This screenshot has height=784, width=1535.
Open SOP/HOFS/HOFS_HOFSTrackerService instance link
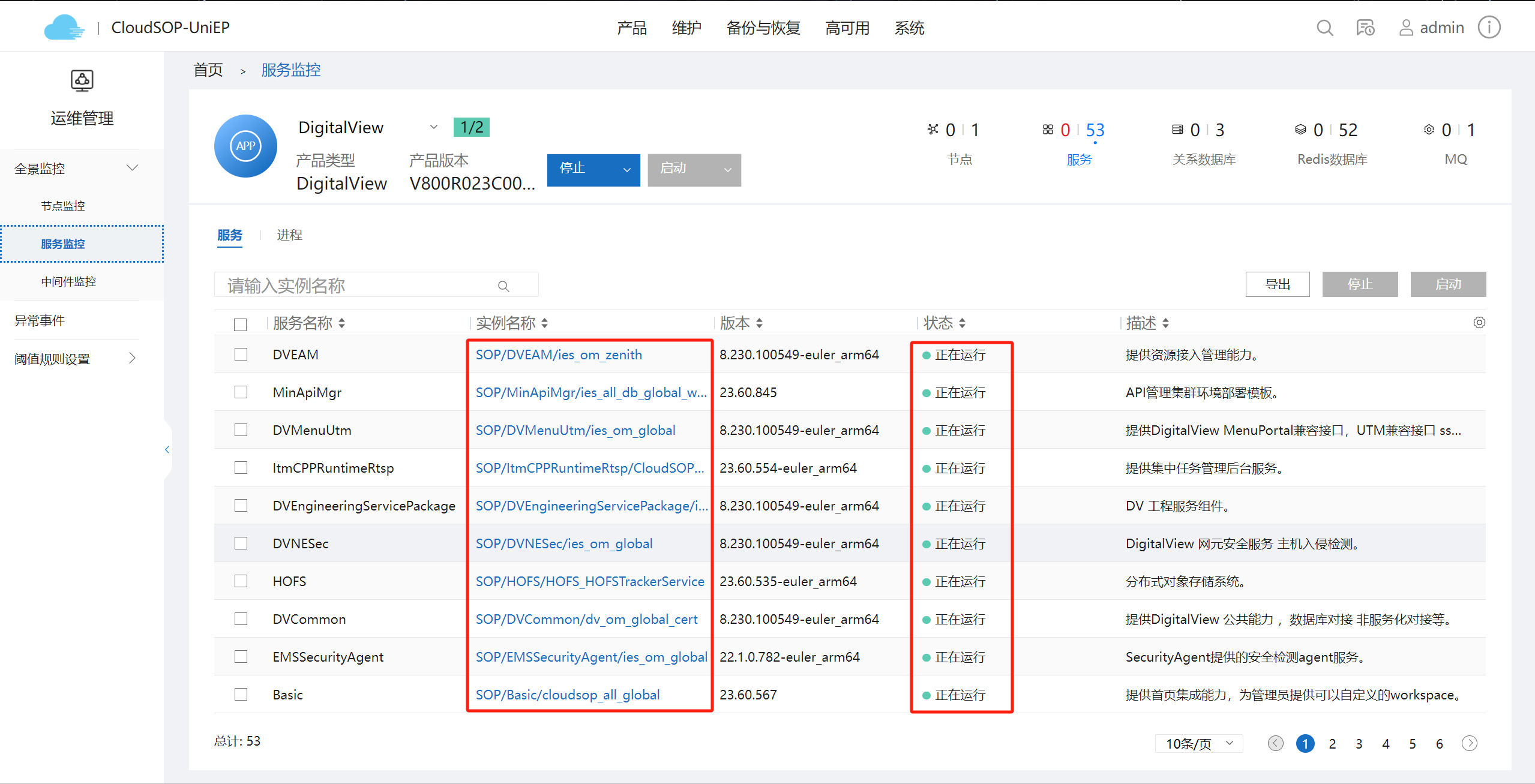point(590,581)
